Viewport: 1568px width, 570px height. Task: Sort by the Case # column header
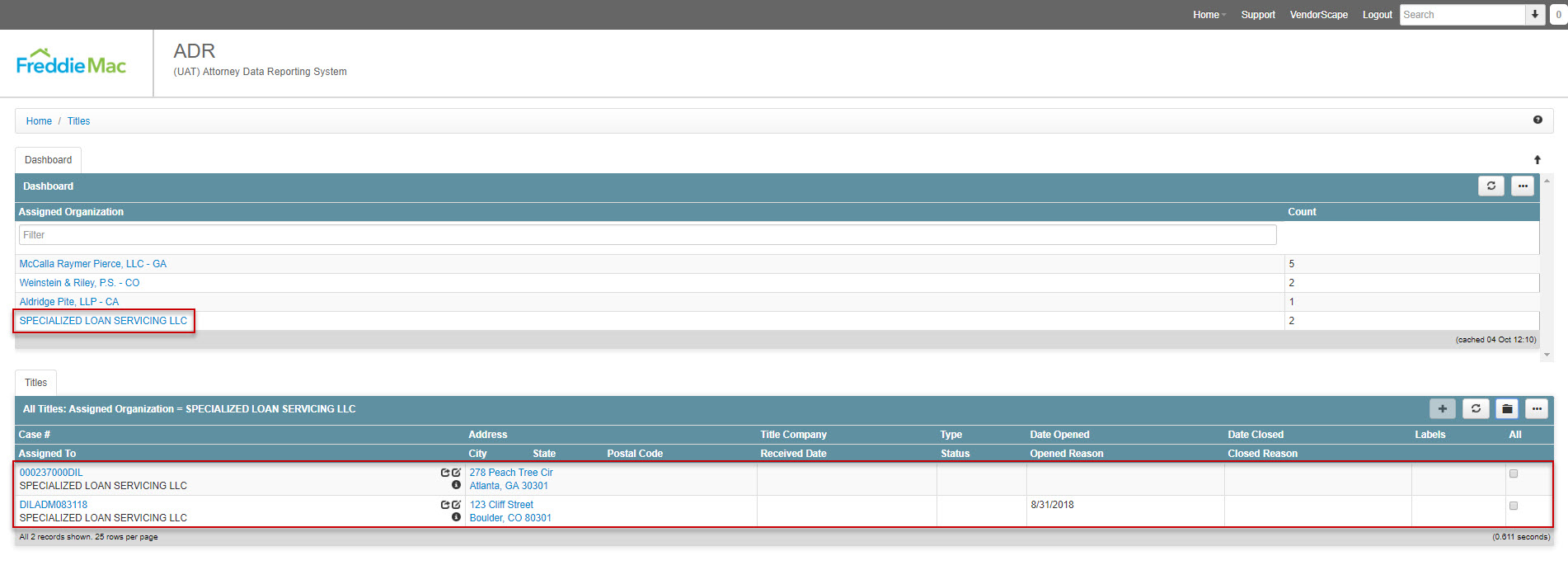pyautogui.click(x=35, y=435)
